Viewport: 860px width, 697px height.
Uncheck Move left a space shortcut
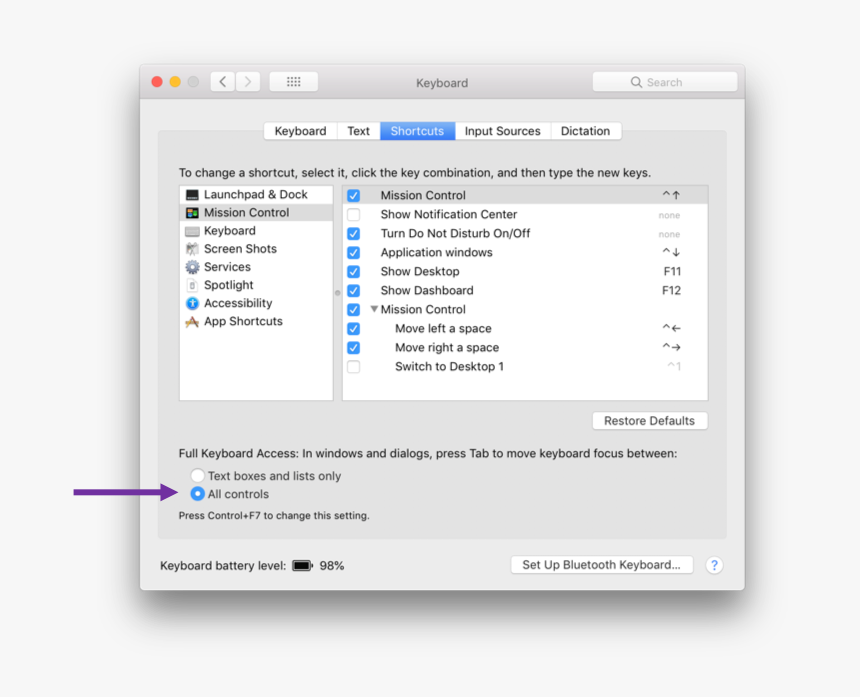pyautogui.click(x=354, y=328)
